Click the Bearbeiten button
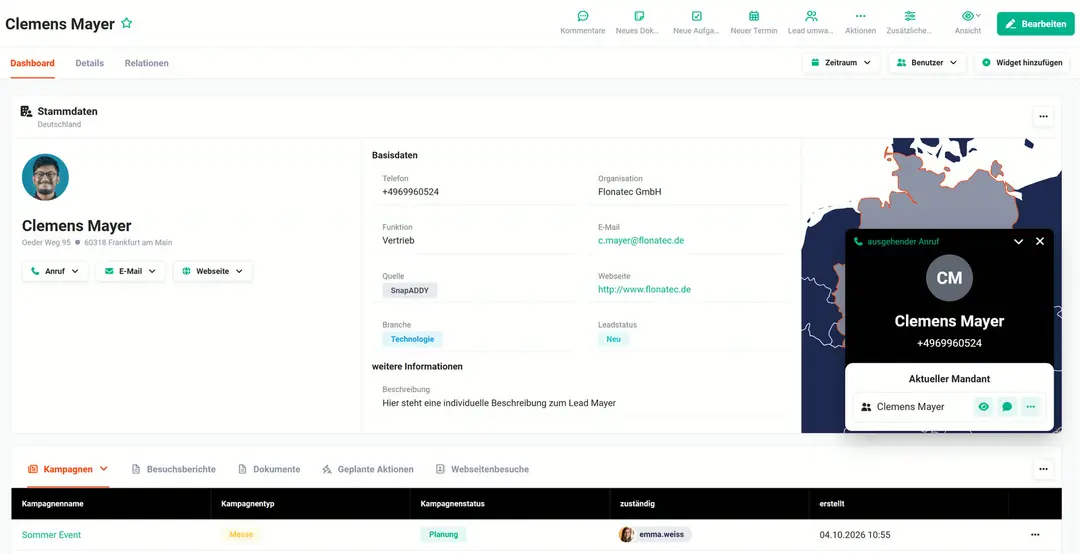This screenshot has height=554, width=1080. (x=1035, y=23)
